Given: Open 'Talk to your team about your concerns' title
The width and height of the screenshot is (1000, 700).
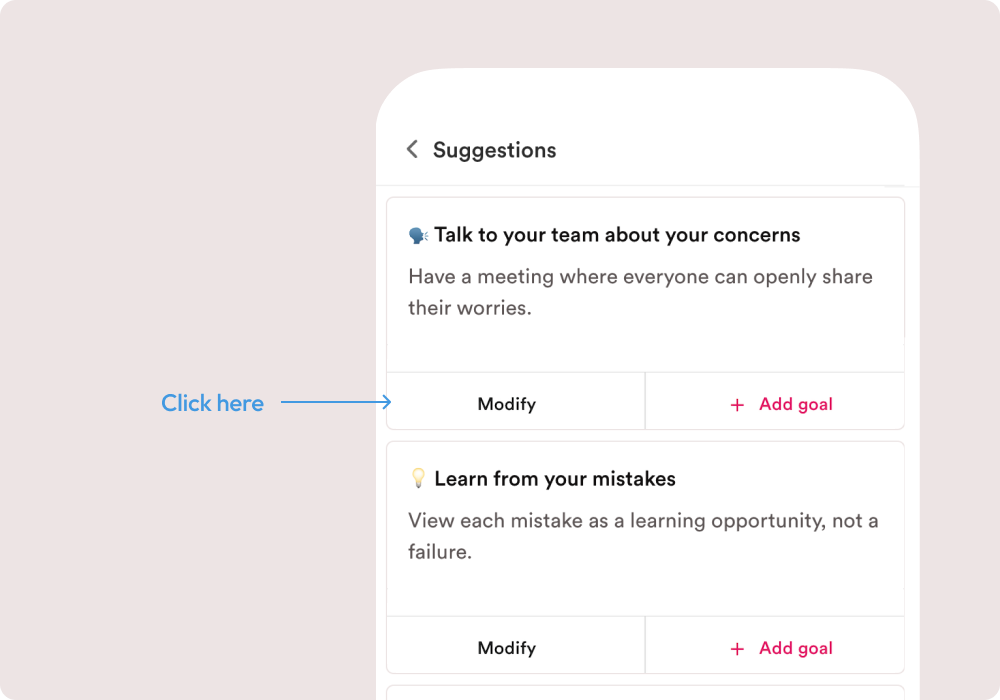Looking at the screenshot, I should (617, 235).
